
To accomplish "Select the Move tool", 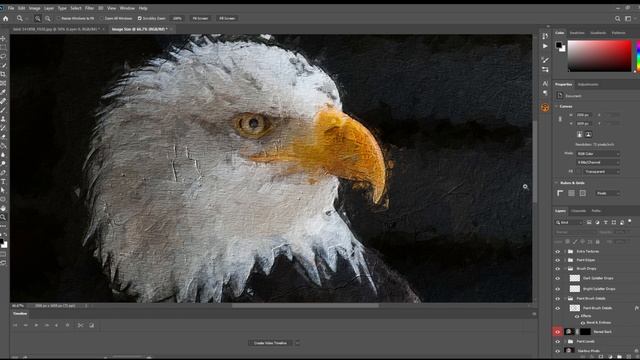I will click(3, 39).
